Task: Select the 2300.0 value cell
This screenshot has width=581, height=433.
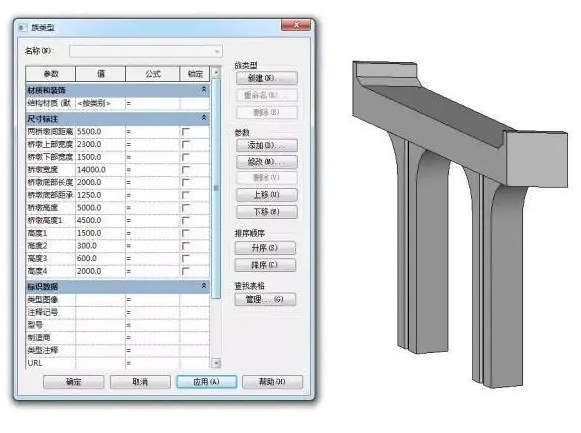Action: click(100, 144)
